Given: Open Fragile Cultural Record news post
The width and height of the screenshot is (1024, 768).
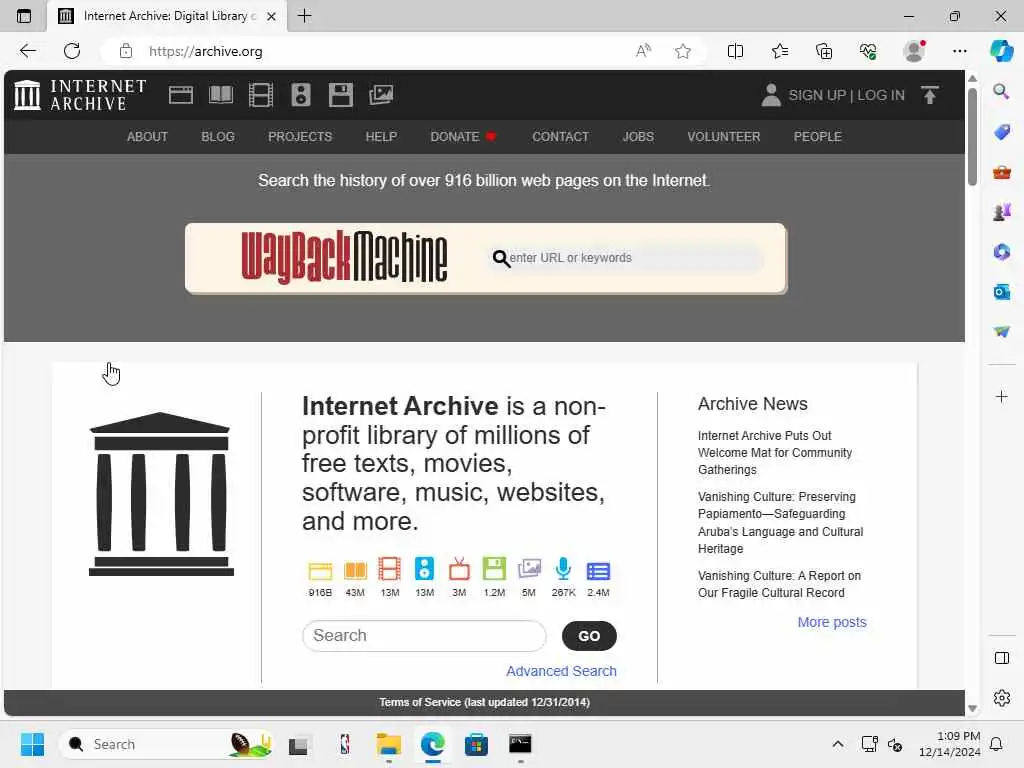Looking at the screenshot, I should click(779, 584).
